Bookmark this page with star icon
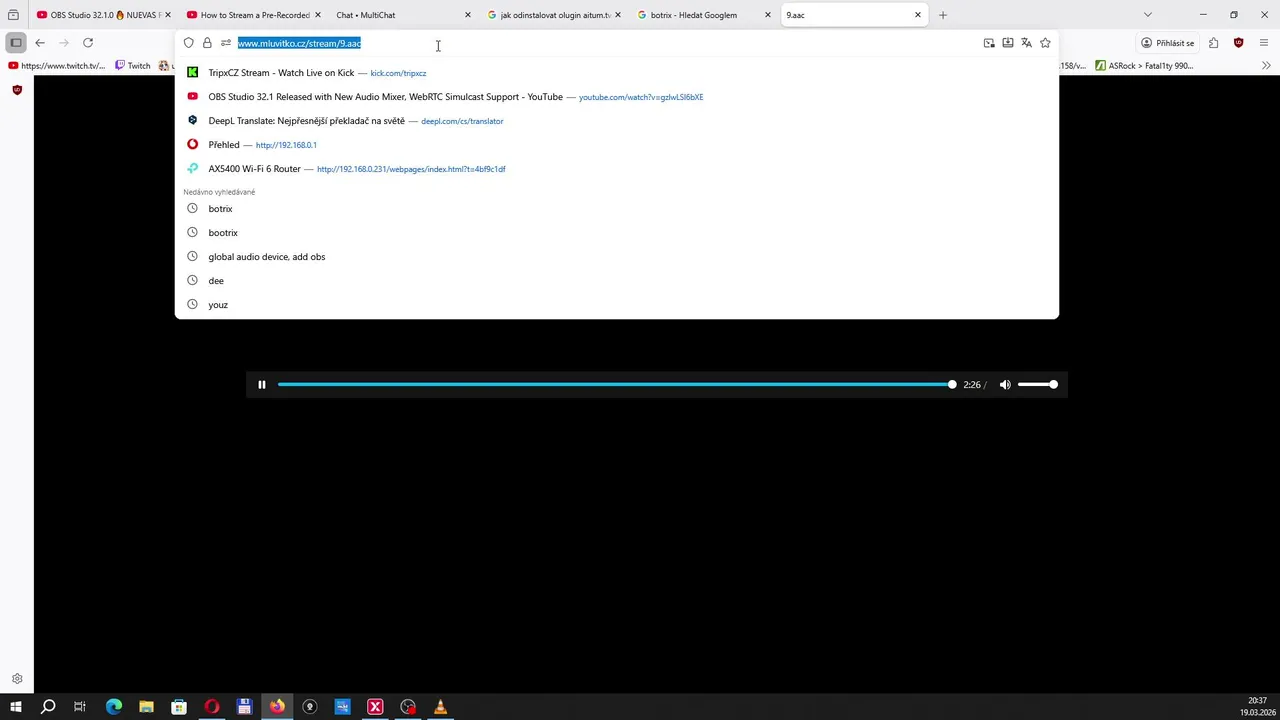The image size is (1280, 720). [x=1045, y=43]
